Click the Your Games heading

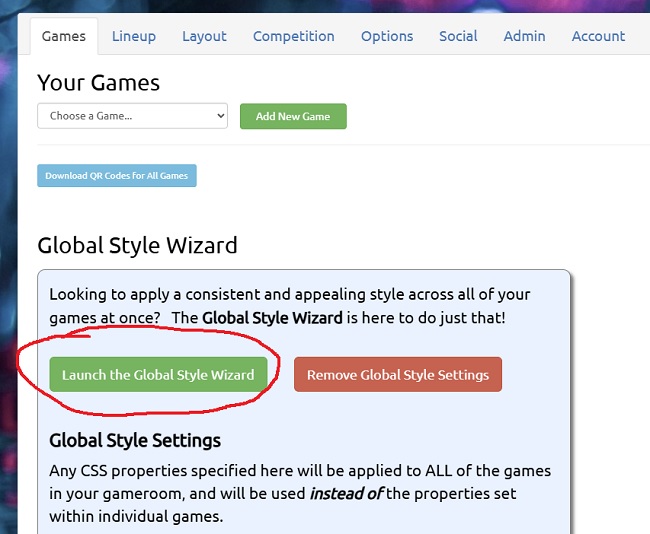click(98, 83)
